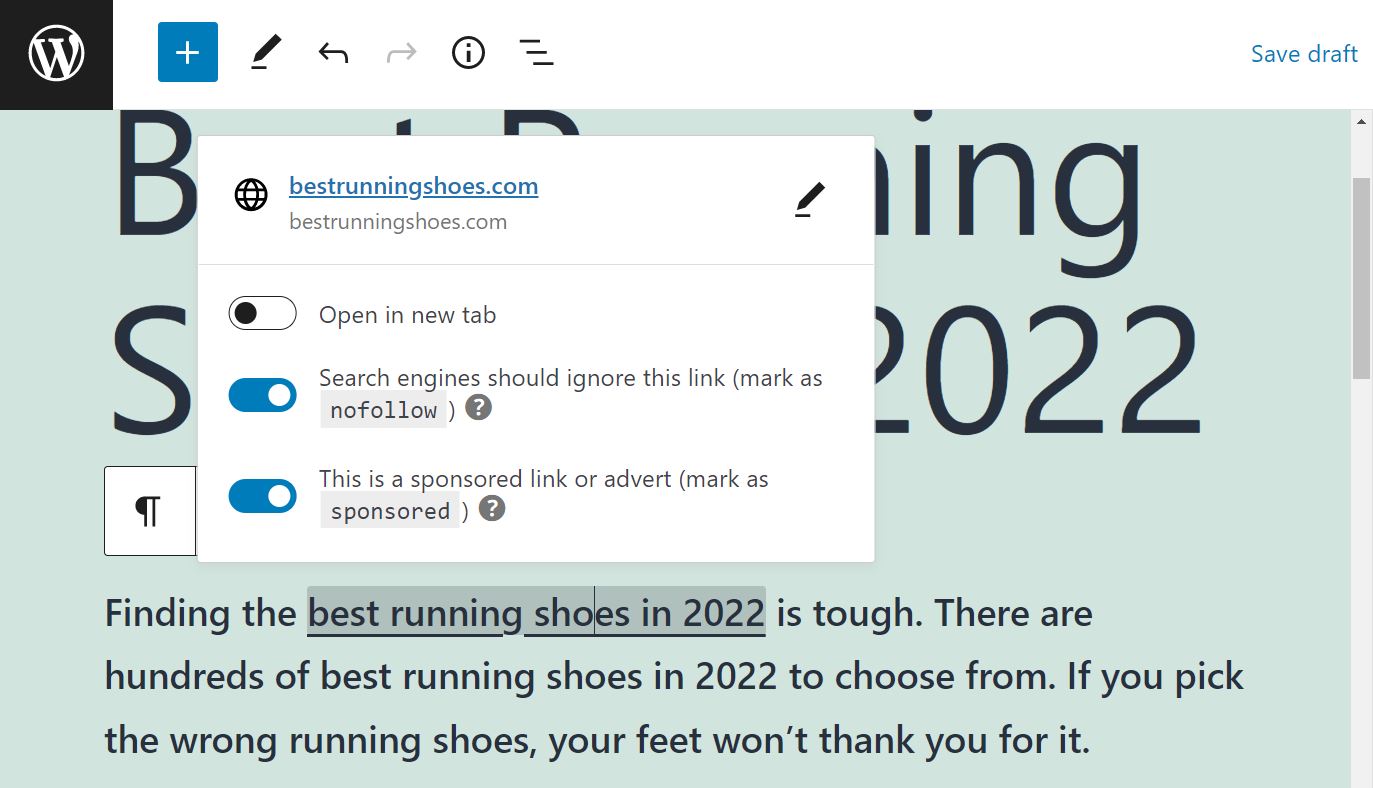1373x788 pixels.
Task: Select the Tools pencil icon in the toolbar
Action: [263, 52]
